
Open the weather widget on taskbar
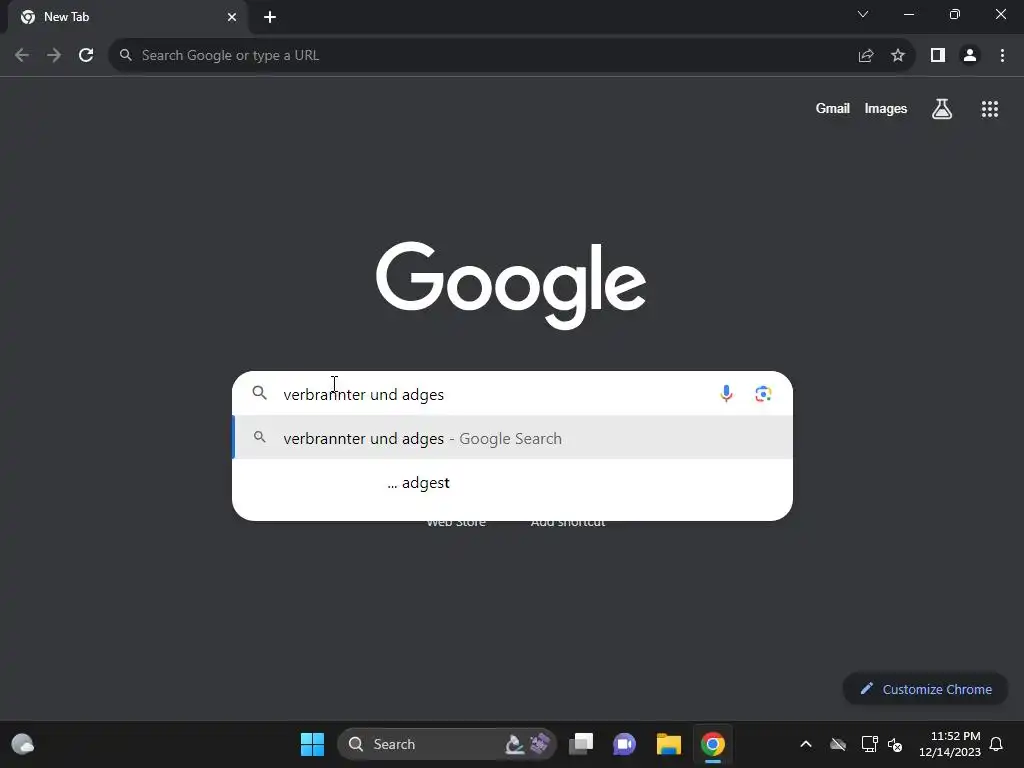tap(23, 744)
